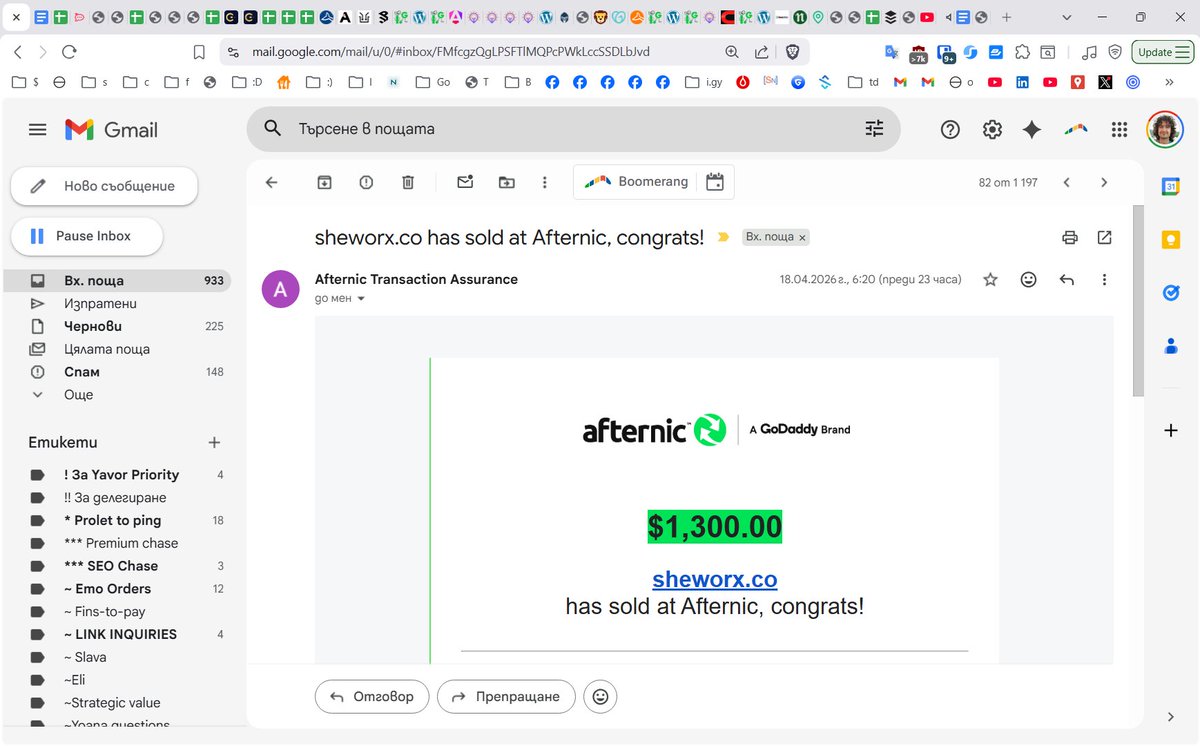
Task: Open the sheworx.co link
Action: coord(715,579)
